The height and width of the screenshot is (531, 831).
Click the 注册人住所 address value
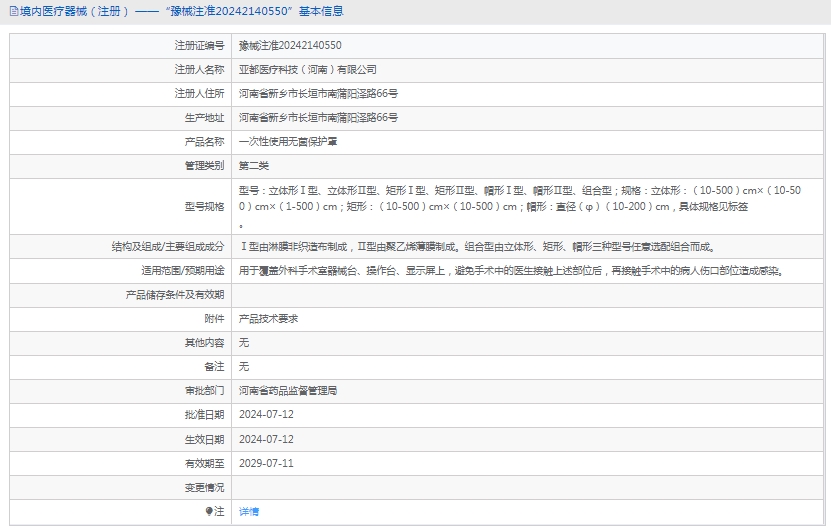tap(318, 94)
